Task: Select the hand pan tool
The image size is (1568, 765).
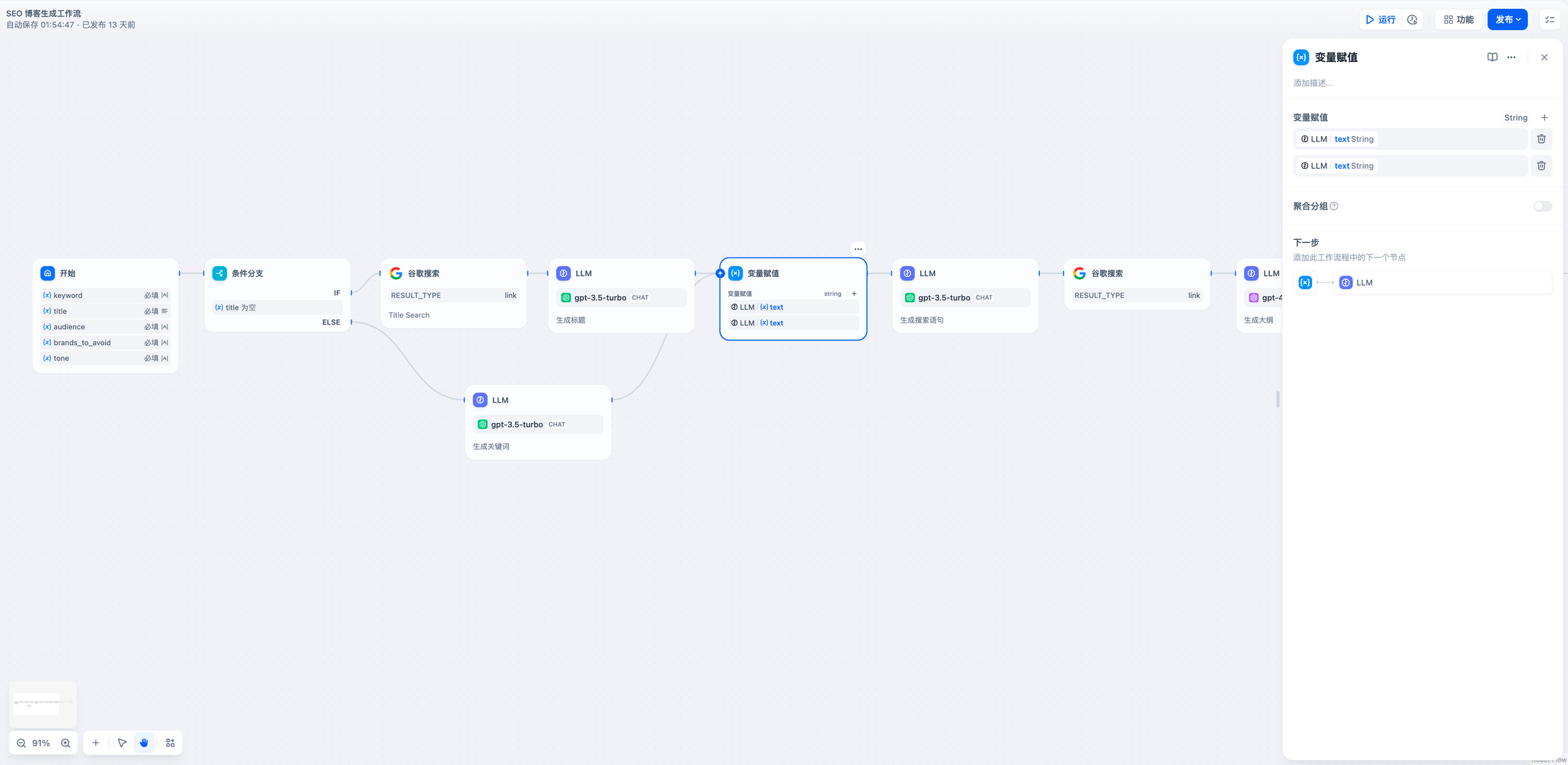Action: click(144, 743)
